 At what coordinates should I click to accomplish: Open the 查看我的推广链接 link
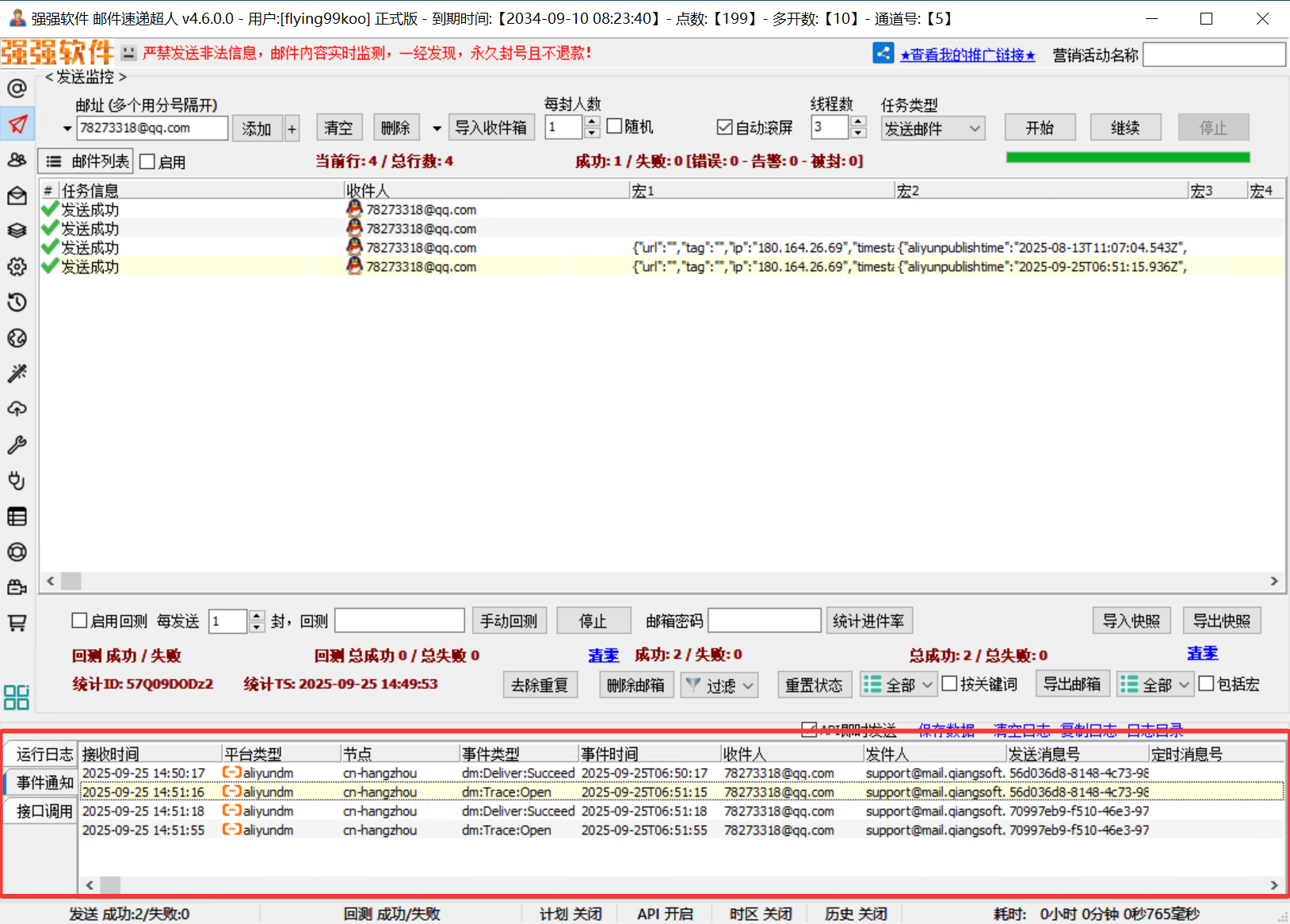click(967, 55)
